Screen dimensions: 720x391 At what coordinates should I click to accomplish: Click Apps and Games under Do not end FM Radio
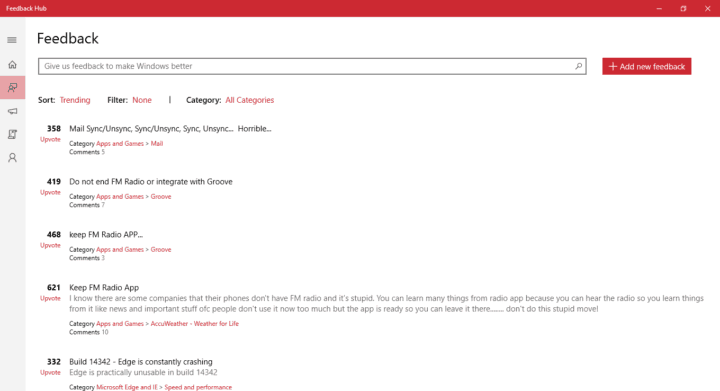point(120,196)
